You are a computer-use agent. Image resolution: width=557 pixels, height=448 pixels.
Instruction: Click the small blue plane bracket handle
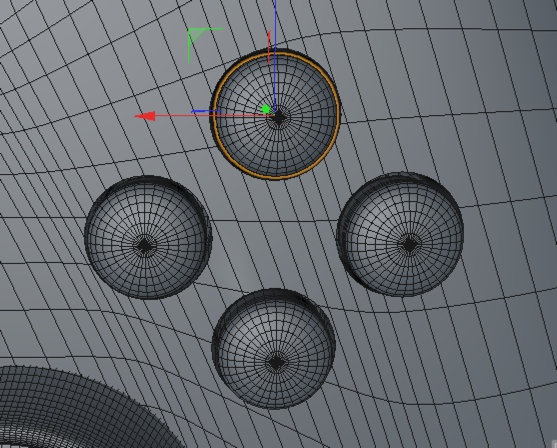pos(206,111)
